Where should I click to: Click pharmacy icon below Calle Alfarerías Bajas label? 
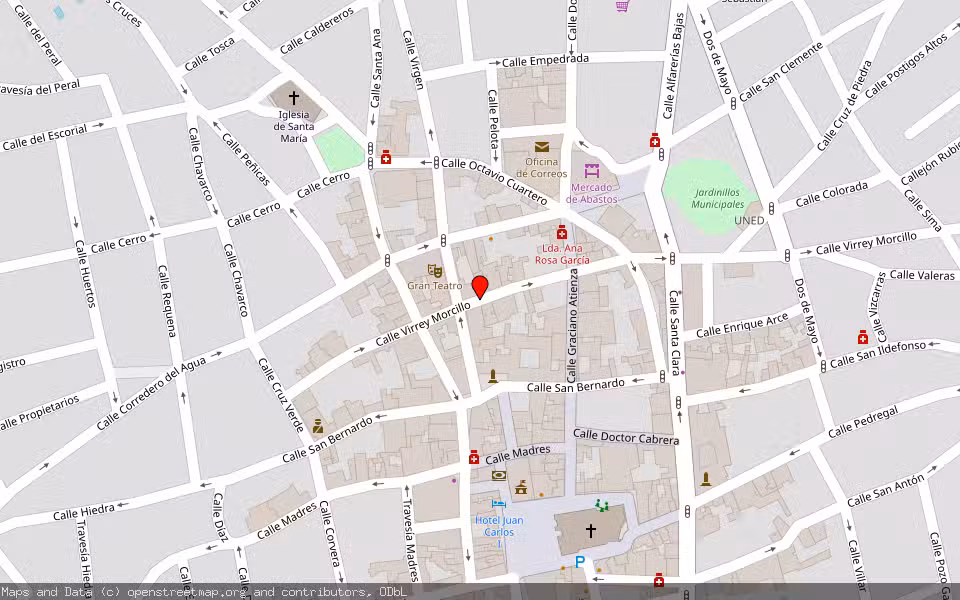(x=654, y=140)
